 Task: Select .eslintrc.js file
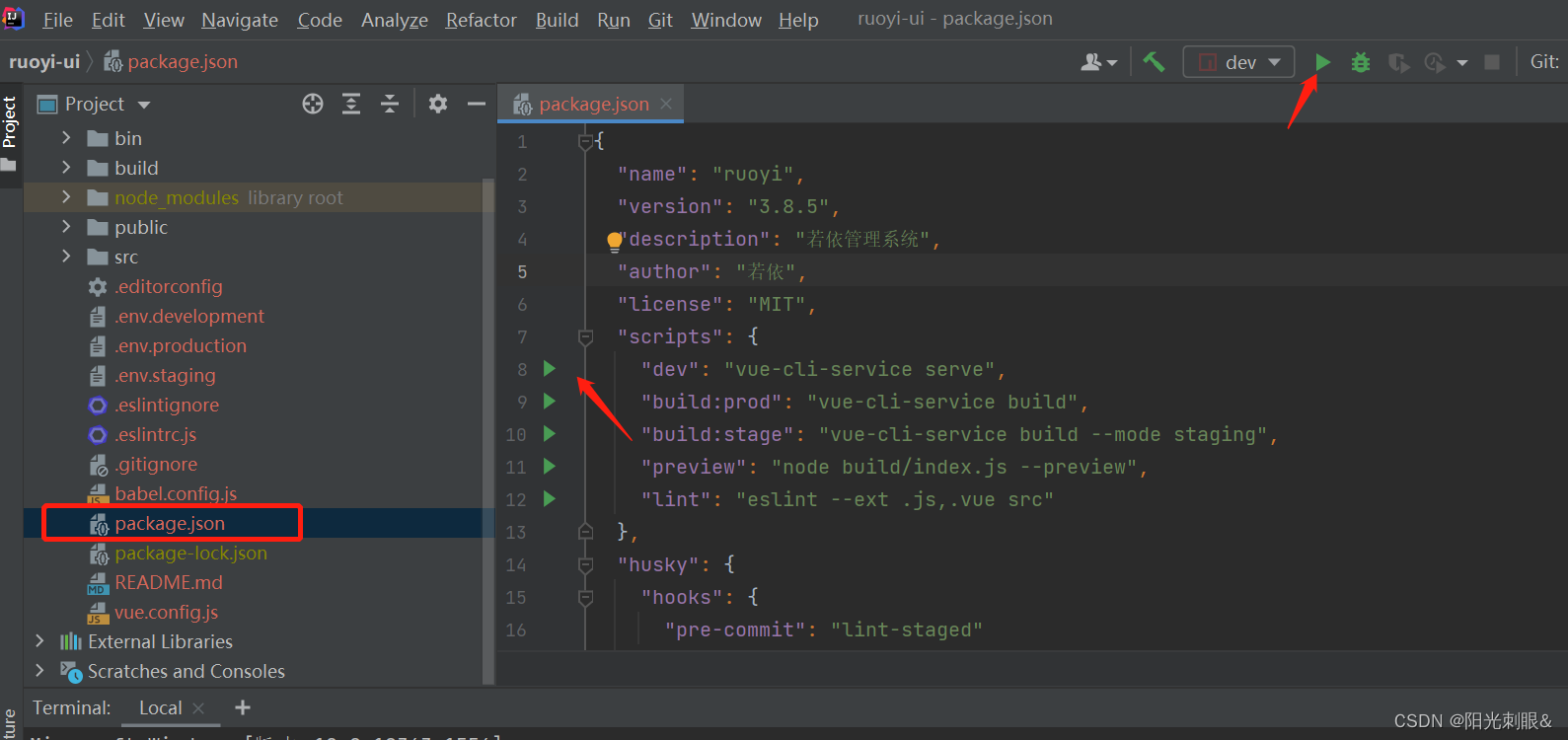155,434
